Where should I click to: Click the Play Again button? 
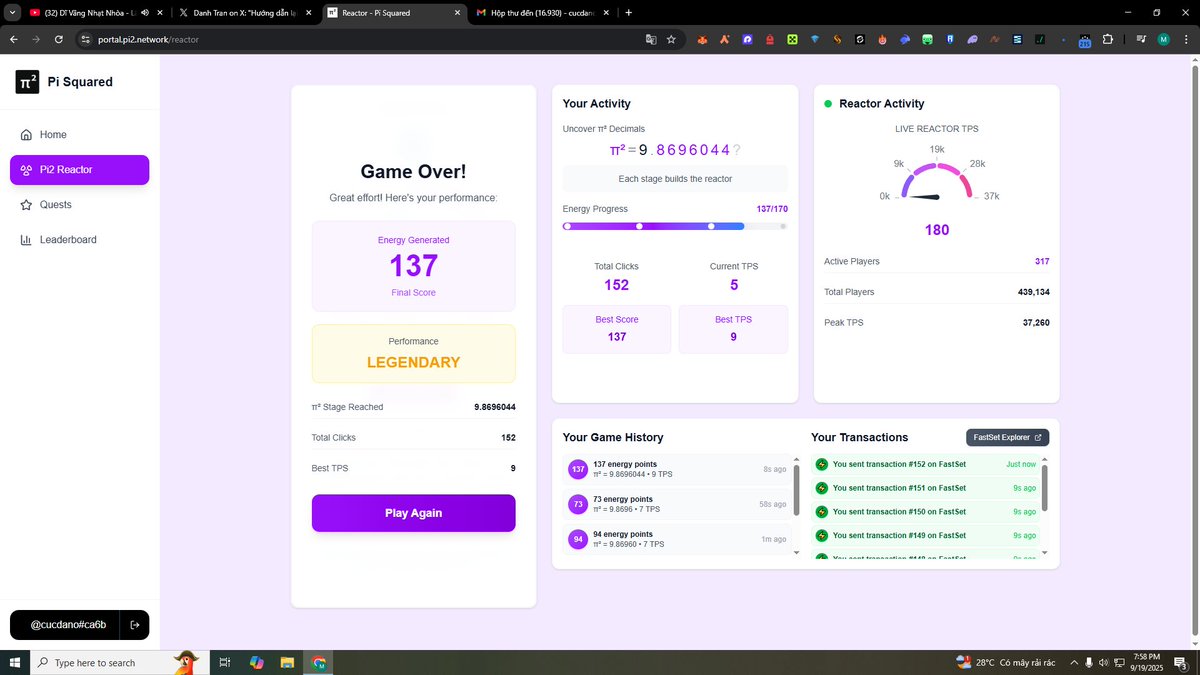tap(413, 513)
